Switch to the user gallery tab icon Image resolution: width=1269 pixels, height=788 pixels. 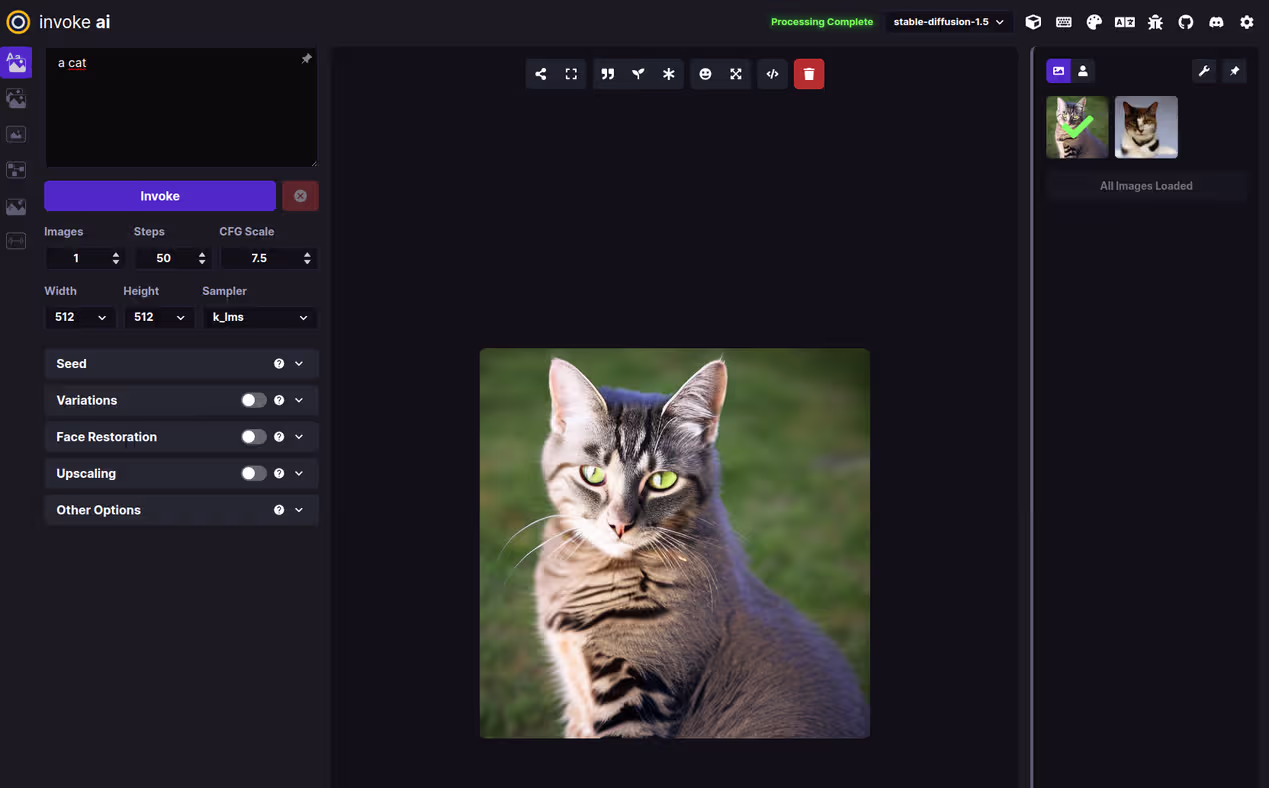(x=1083, y=71)
